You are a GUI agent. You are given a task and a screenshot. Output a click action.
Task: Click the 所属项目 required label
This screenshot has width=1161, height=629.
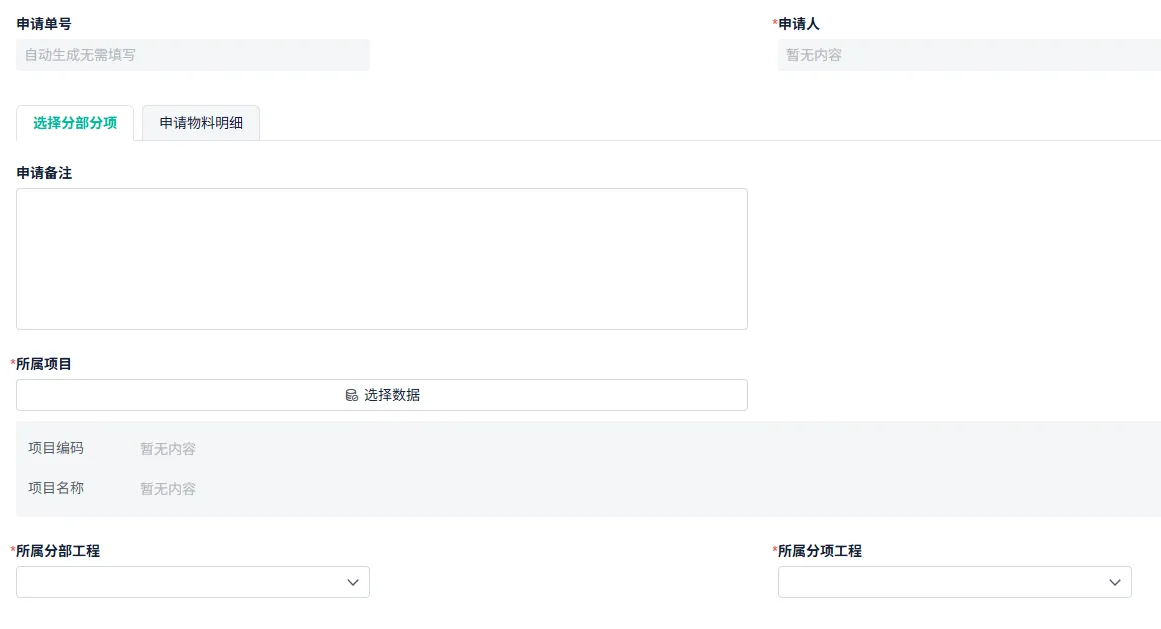pyautogui.click(x=44, y=364)
